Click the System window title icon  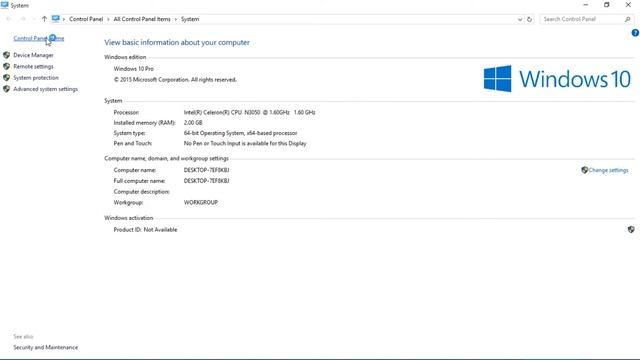pos(4,5)
